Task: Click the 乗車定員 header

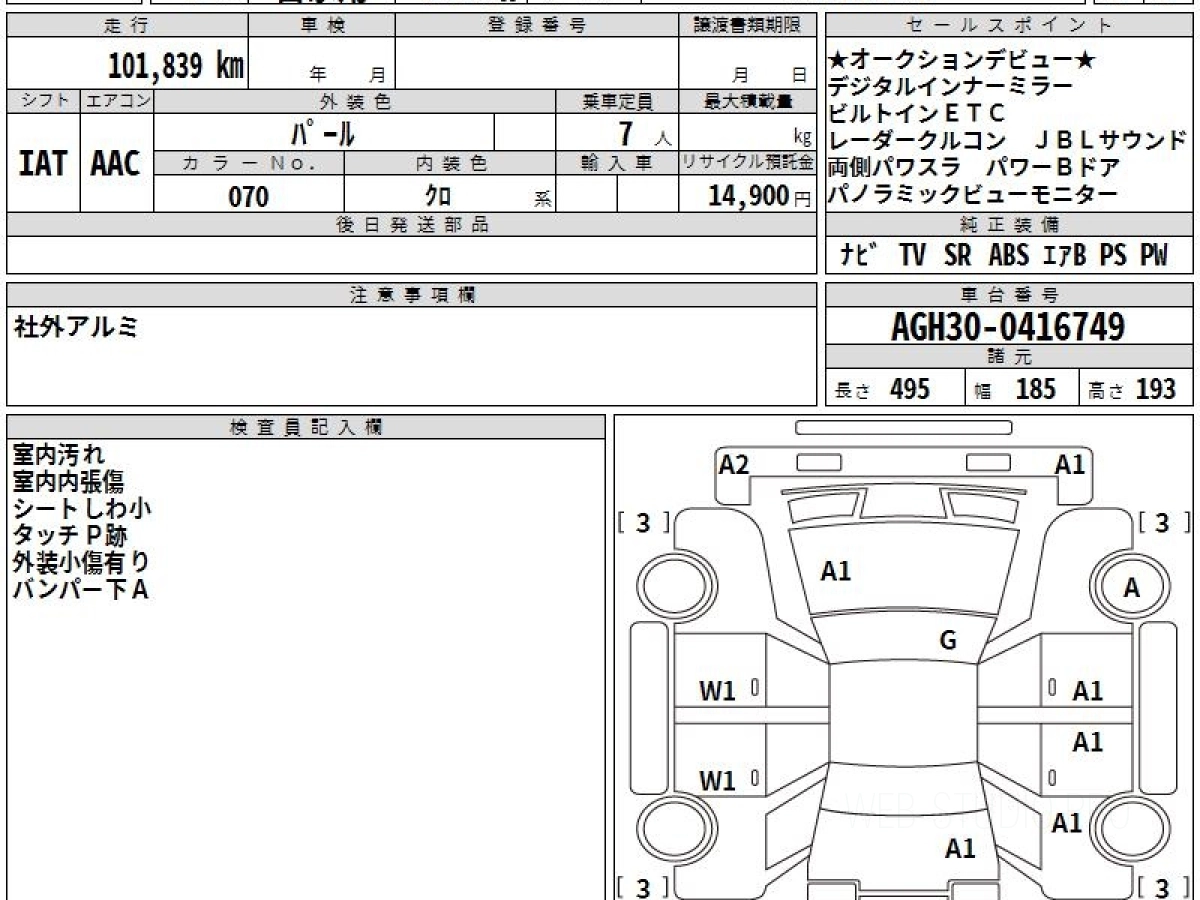Action: (x=617, y=101)
